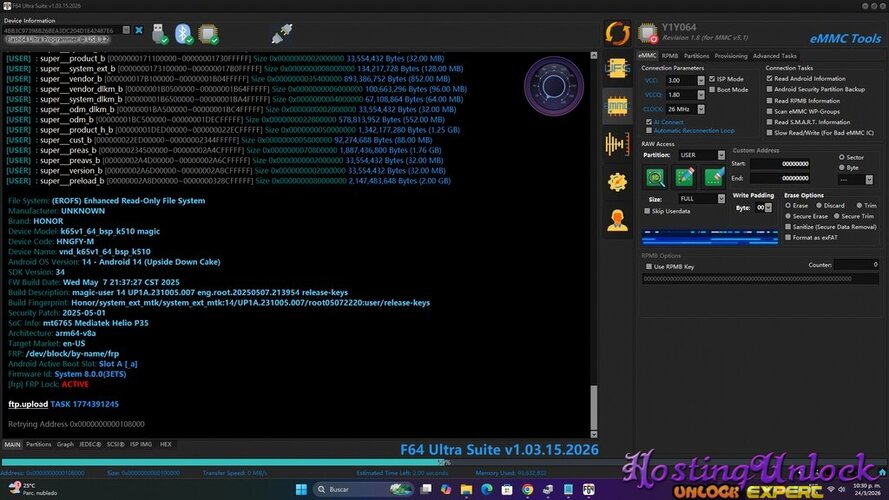The height and width of the screenshot is (500, 889).
Task: Open the VCC voltage dropdown
Action: [699, 80]
